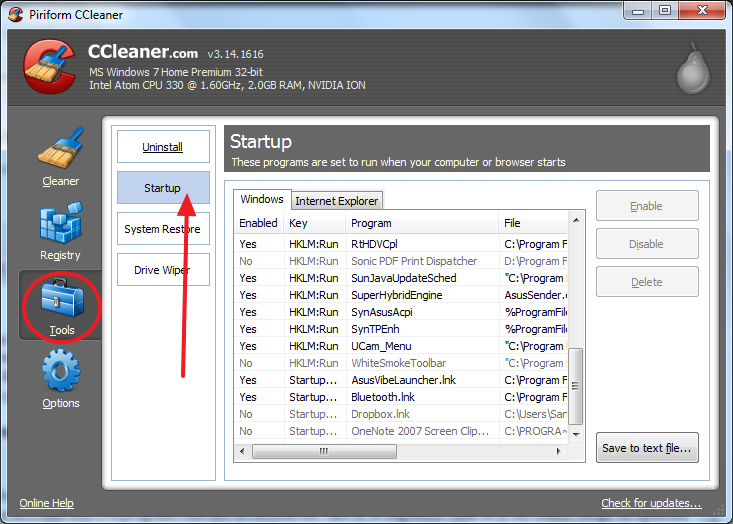Click the horizontal scrollbar left arrow
The width and height of the screenshot is (733, 524).
click(x=242, y=451)
